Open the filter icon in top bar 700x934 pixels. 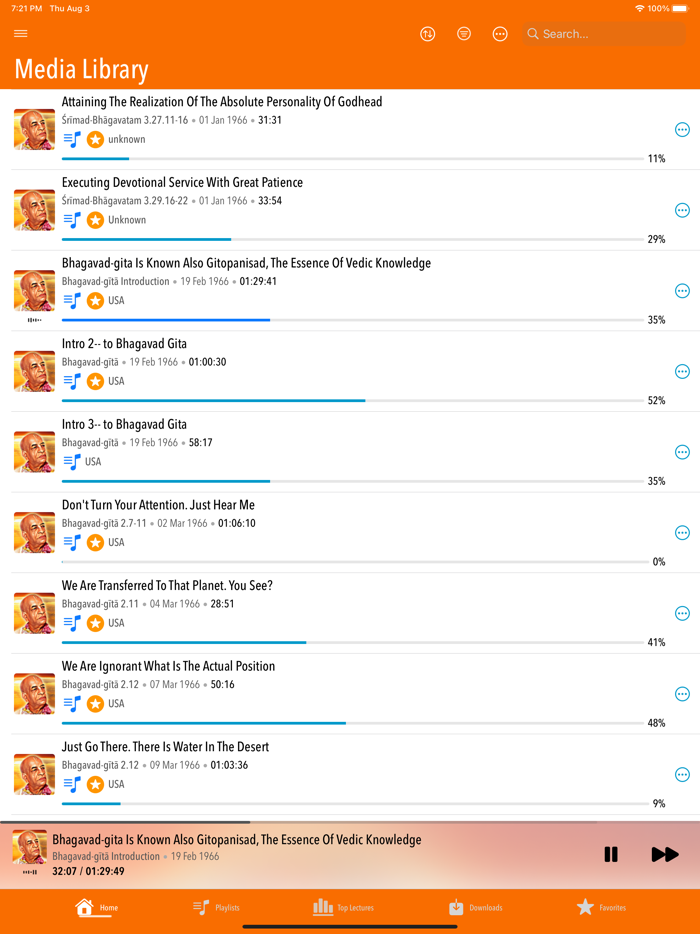point(464,34)
